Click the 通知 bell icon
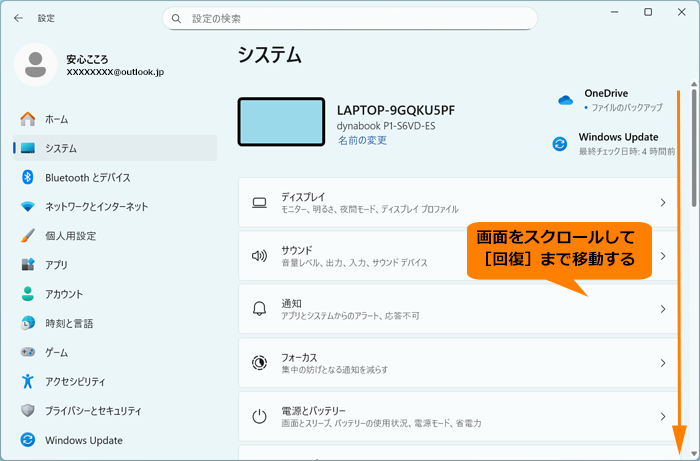Image resolution: width=700 pixels, height=461 pixels. (x=259, y=309)
